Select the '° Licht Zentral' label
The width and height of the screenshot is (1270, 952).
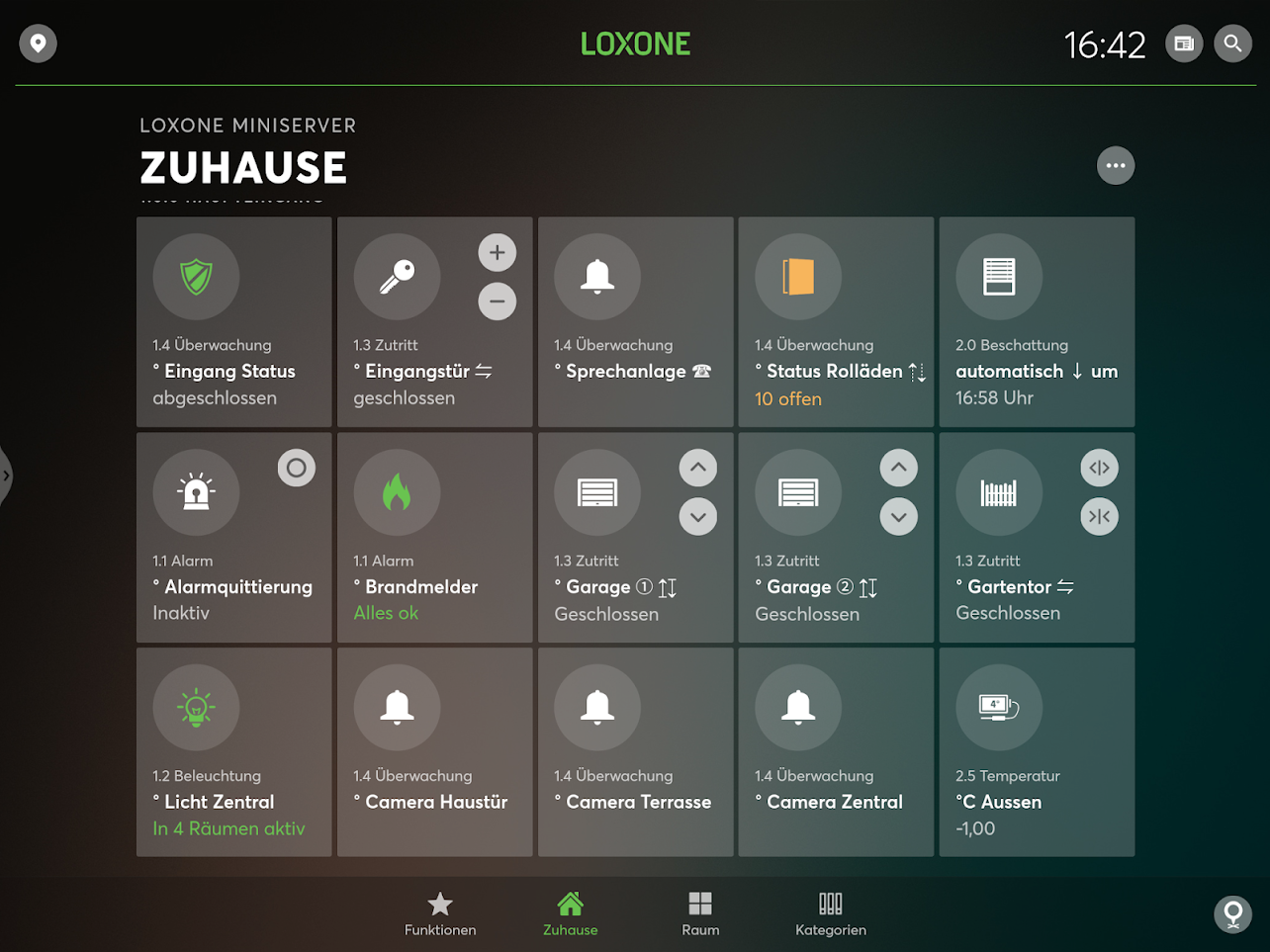214,803
